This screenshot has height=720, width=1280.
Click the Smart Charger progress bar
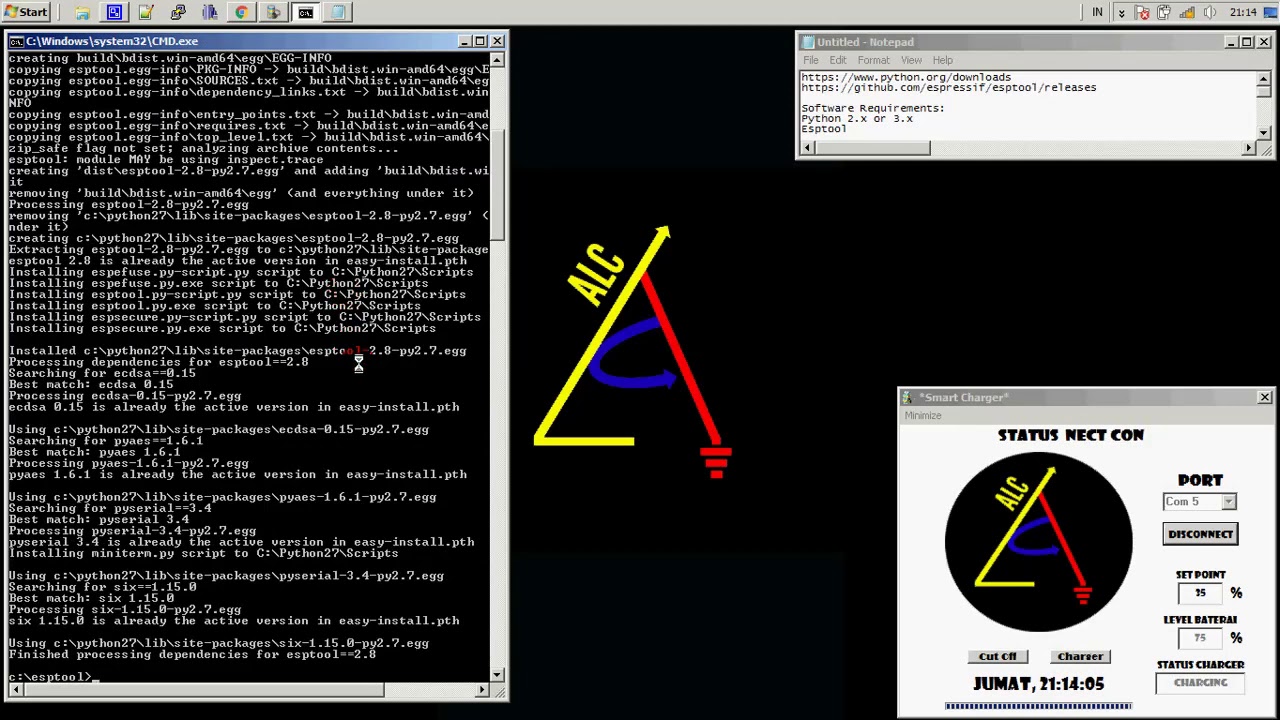[1038, 706]
